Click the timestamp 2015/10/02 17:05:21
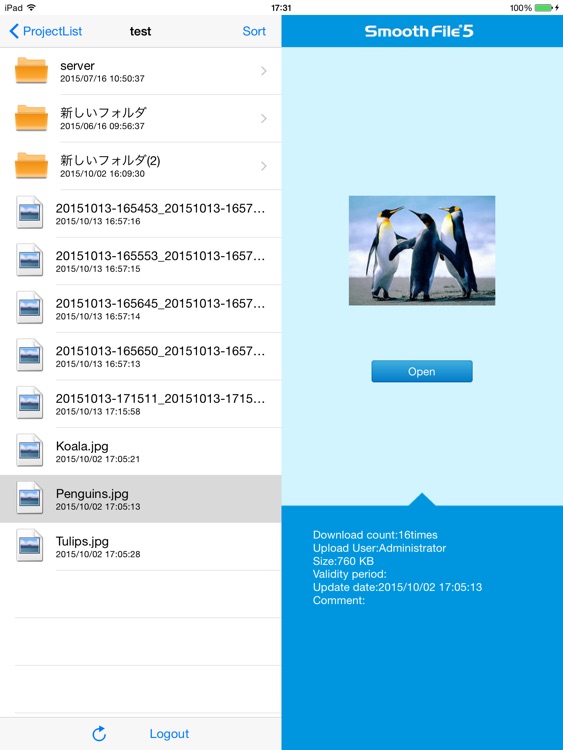The height and width of the screenshot is (750, 563). (98, 459)
